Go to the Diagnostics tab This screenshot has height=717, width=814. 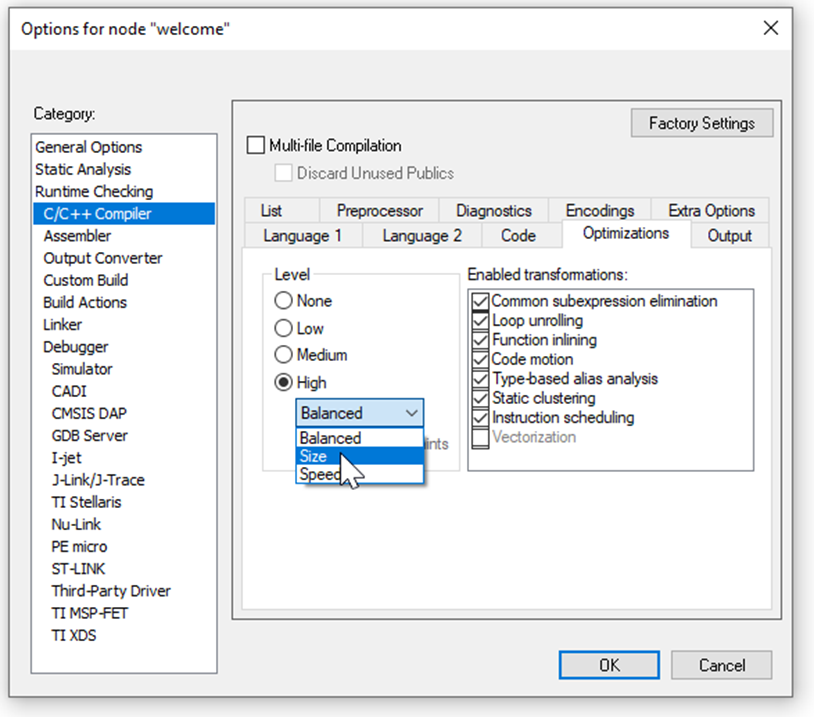493,211
